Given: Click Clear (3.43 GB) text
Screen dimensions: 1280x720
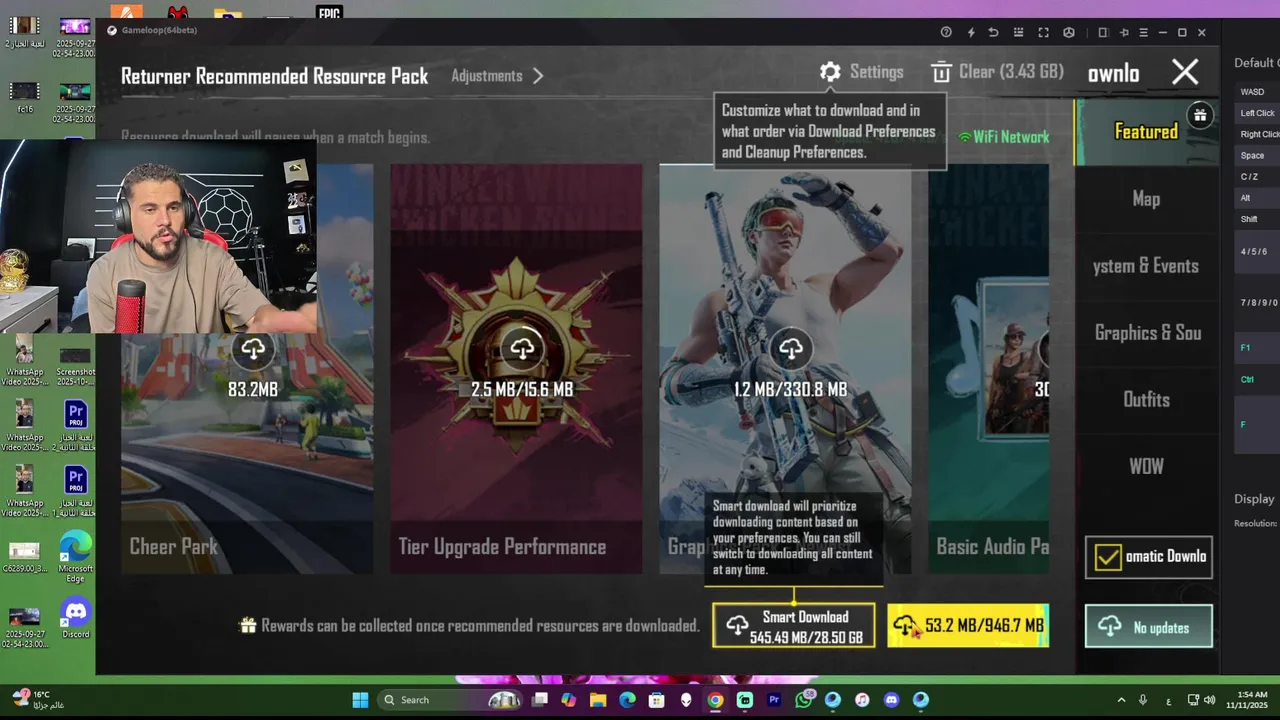Looking at the screenshot, I should (x=1011, y=72).
